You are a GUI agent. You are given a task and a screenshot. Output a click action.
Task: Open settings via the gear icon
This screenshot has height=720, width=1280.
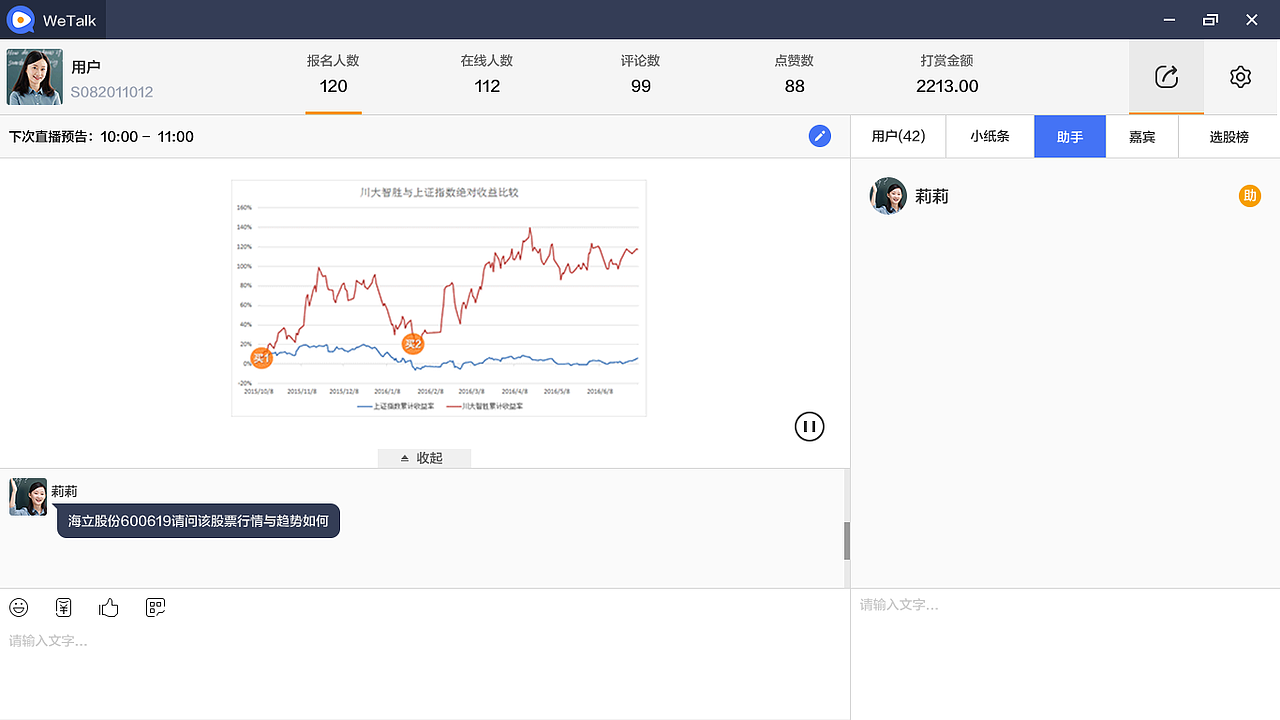(x=1240, y=76)
